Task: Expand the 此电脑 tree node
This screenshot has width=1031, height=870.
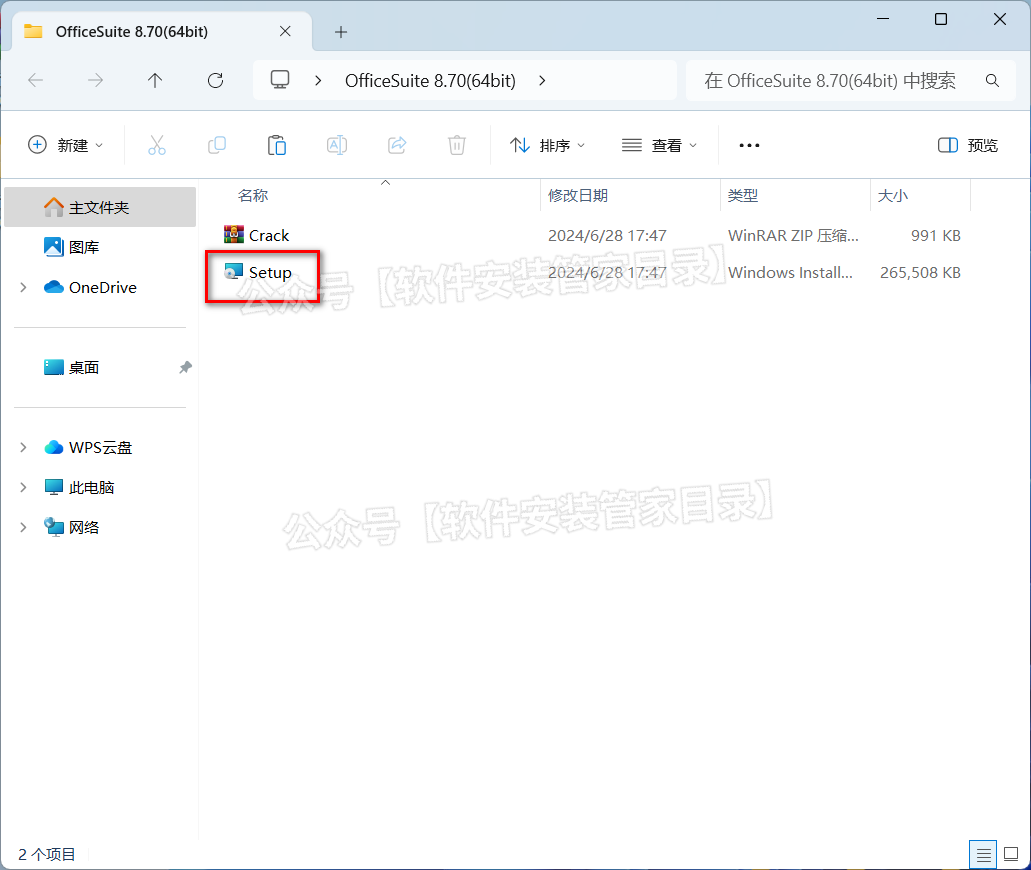Action: (23, 487)
